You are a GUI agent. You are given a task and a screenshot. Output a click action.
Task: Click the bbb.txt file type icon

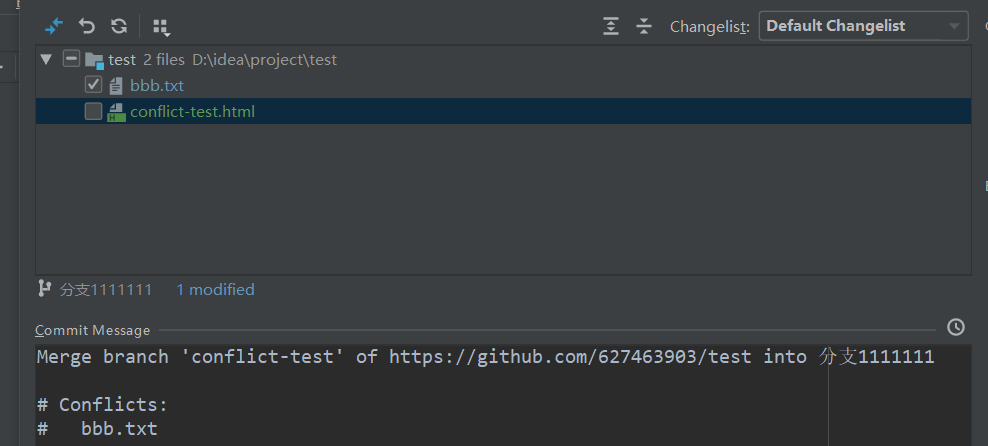click(117, 86)
